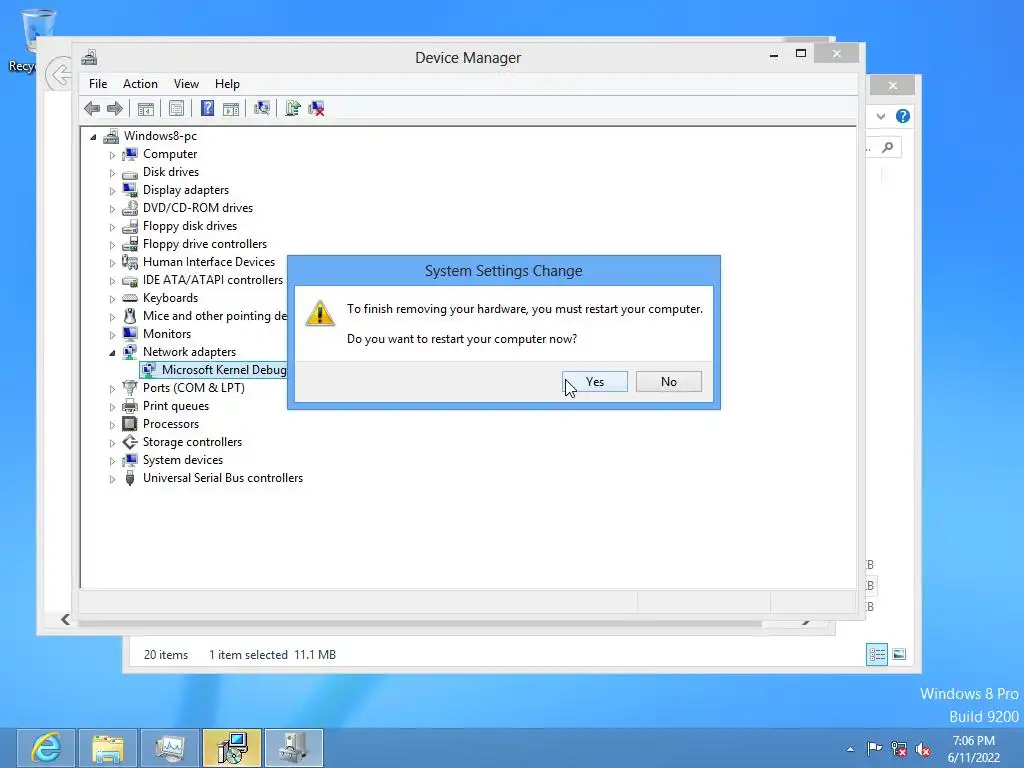Expand the Disk drives node arrow
Image resolution: width=1024 pixels, height=768 pixels.
click(112, 173)
